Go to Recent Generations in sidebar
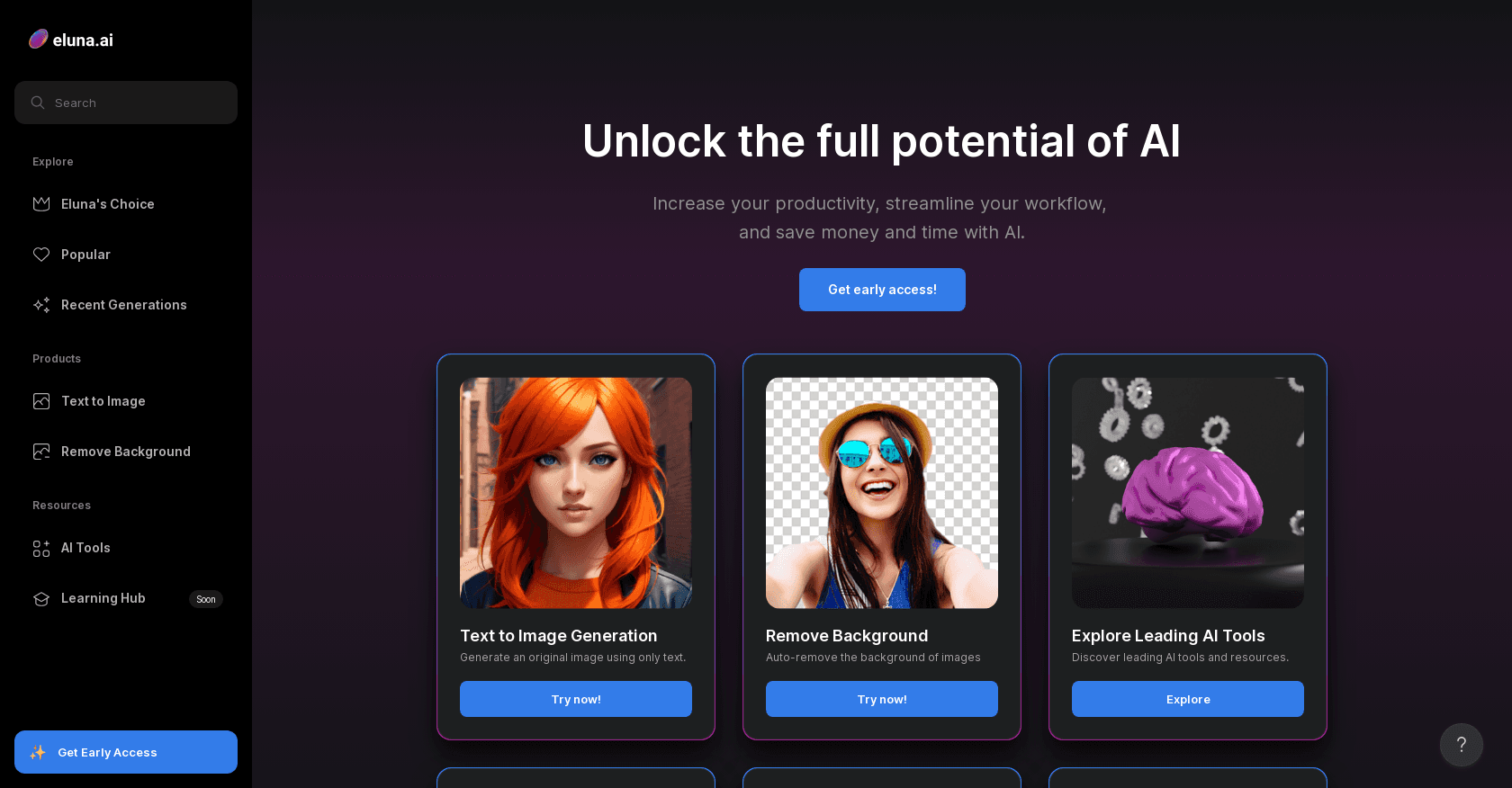 tap(126, 305)
